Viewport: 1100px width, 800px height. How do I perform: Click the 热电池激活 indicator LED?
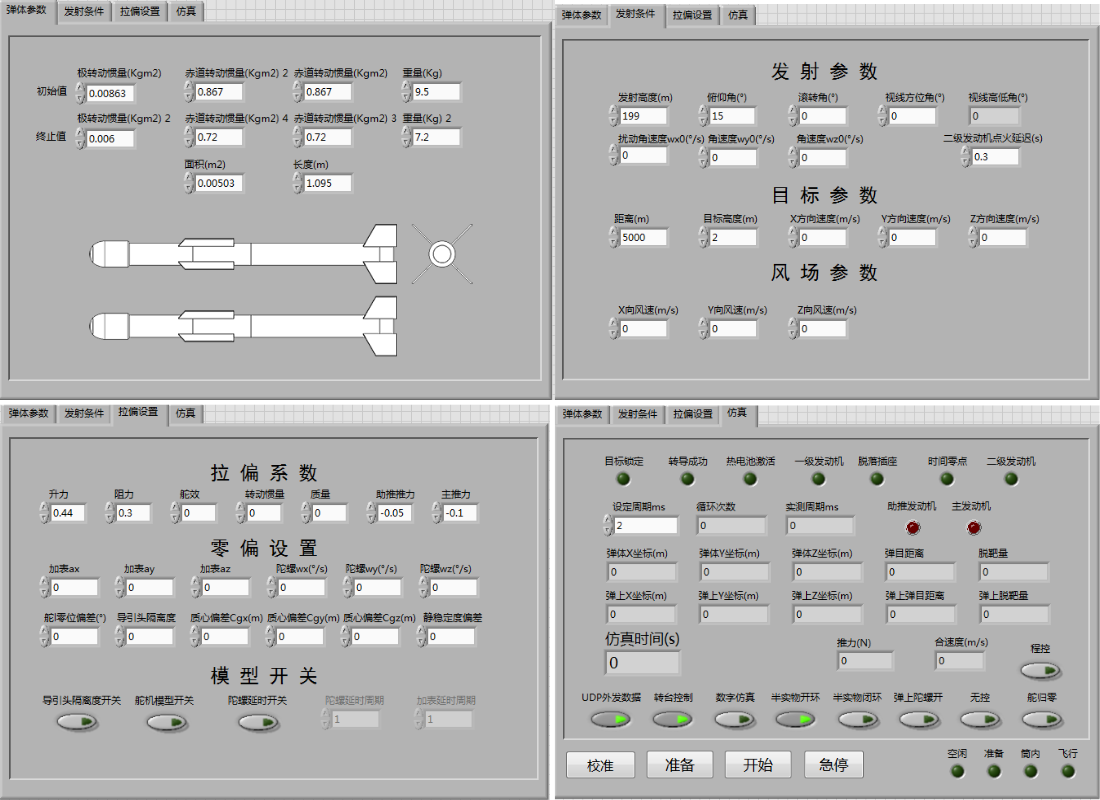pyautogui.click(x=750, y=479)
